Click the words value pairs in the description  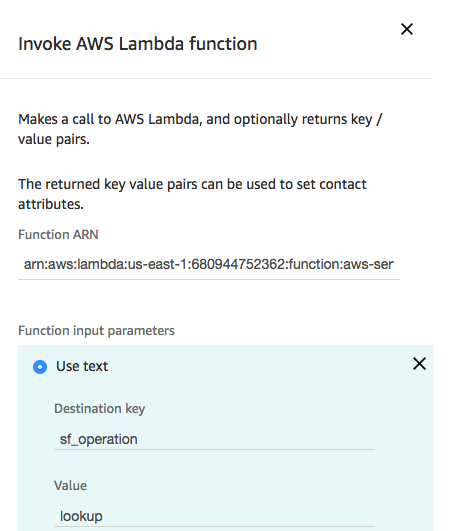pos(54,139)
